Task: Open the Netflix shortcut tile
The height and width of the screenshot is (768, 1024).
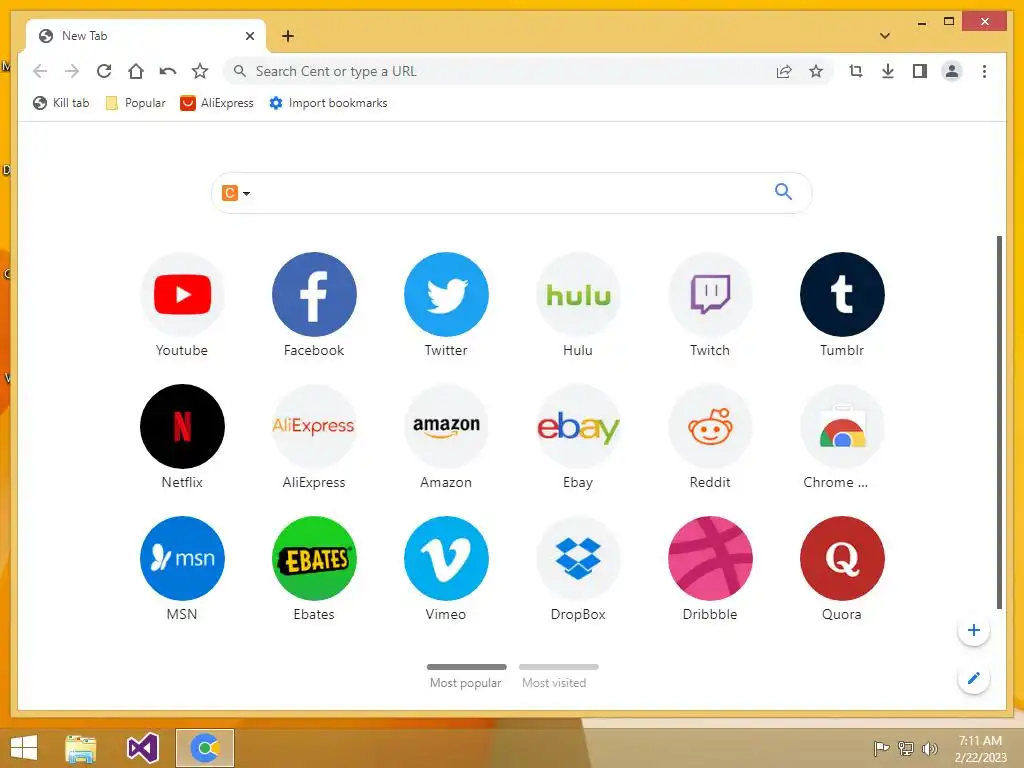Action: [182, 426]
